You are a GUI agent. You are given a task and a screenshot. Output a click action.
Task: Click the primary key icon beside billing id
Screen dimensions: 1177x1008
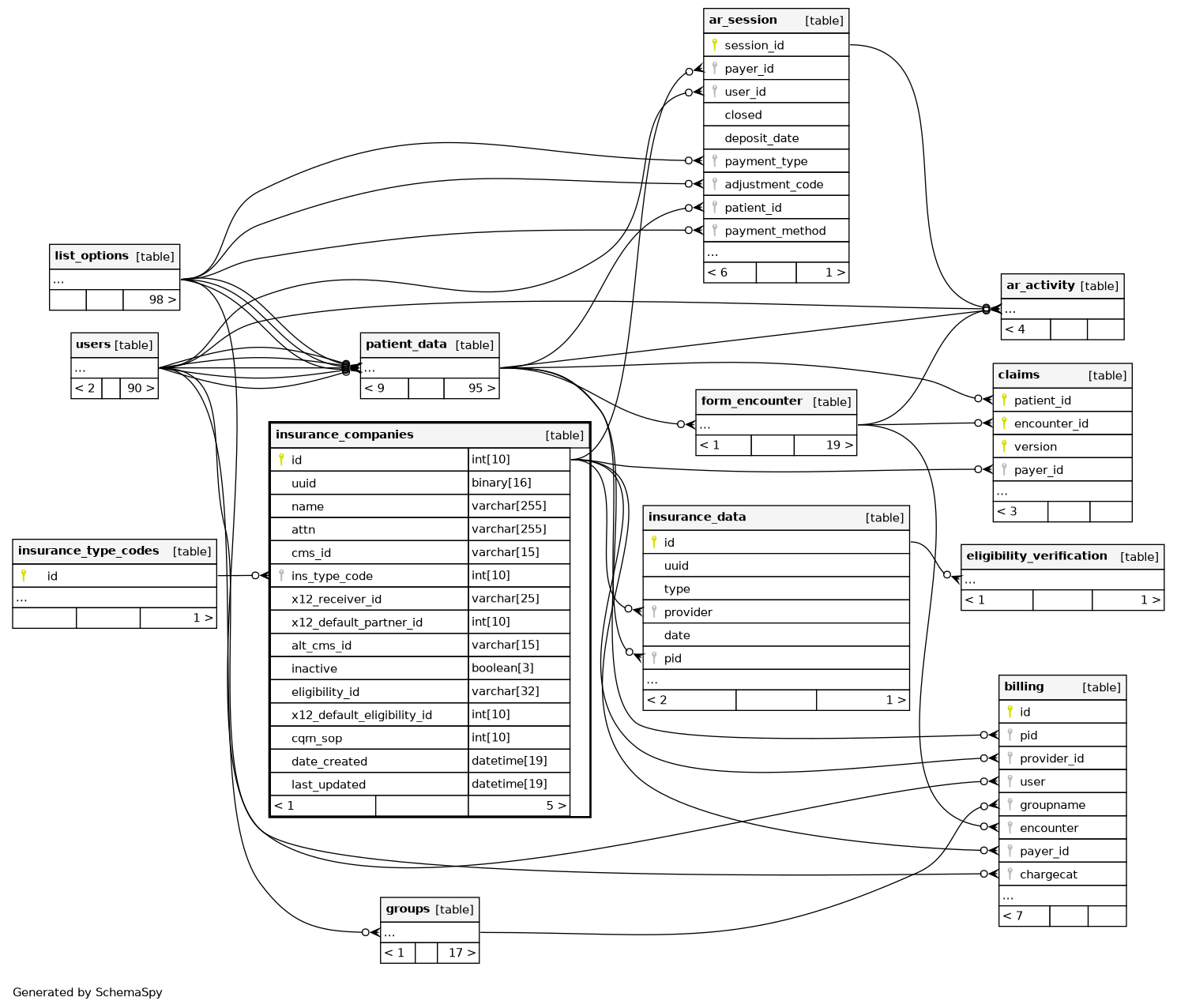[x=1010, y=712]
